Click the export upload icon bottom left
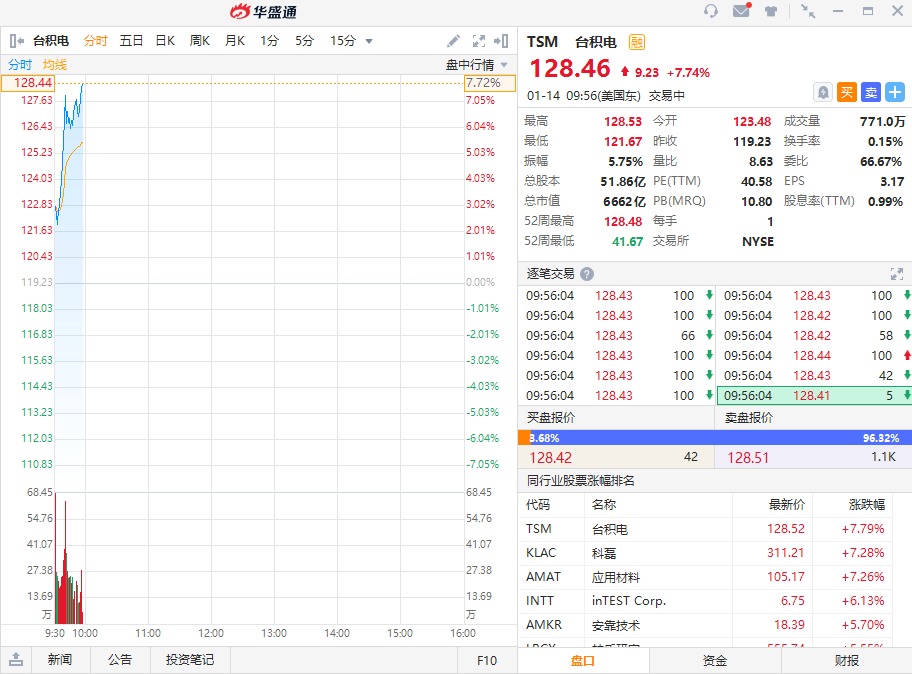This screenshot has height=674, width=912. (16, 659)
